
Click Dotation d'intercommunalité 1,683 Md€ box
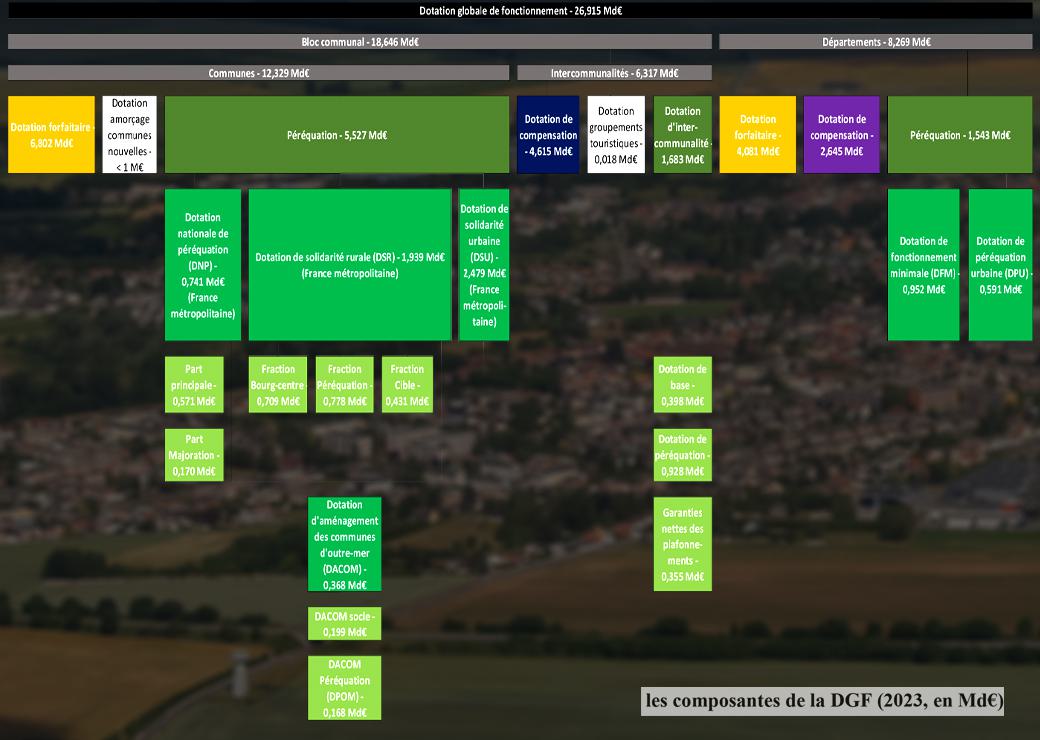(682, 135)
